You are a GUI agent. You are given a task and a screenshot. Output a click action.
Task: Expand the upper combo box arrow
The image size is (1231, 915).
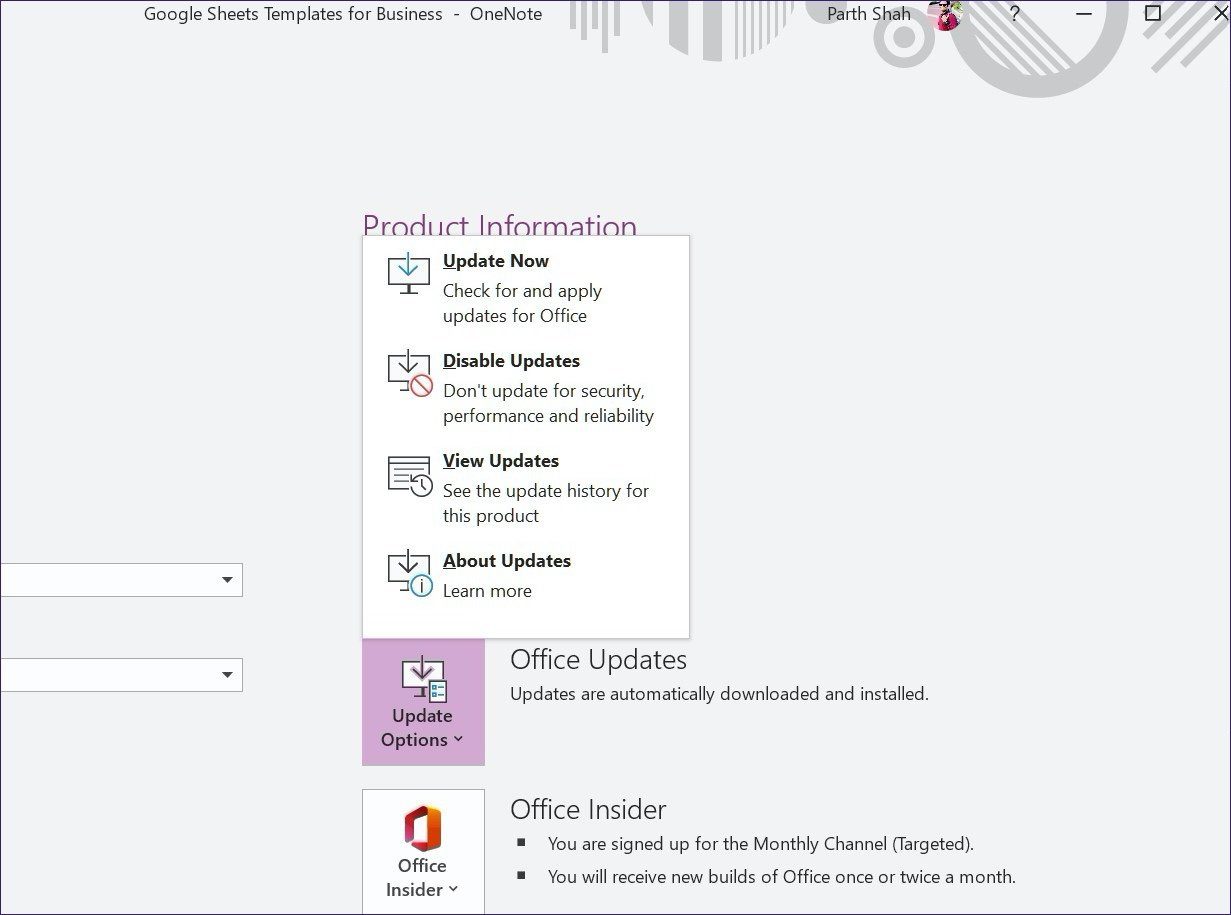(x=227, y=580)
